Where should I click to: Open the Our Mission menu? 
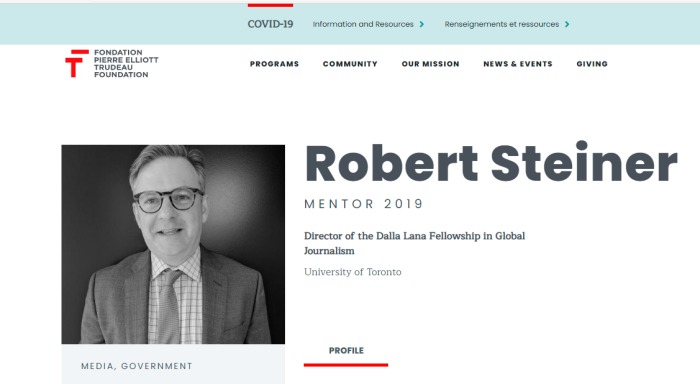point(430,64)
